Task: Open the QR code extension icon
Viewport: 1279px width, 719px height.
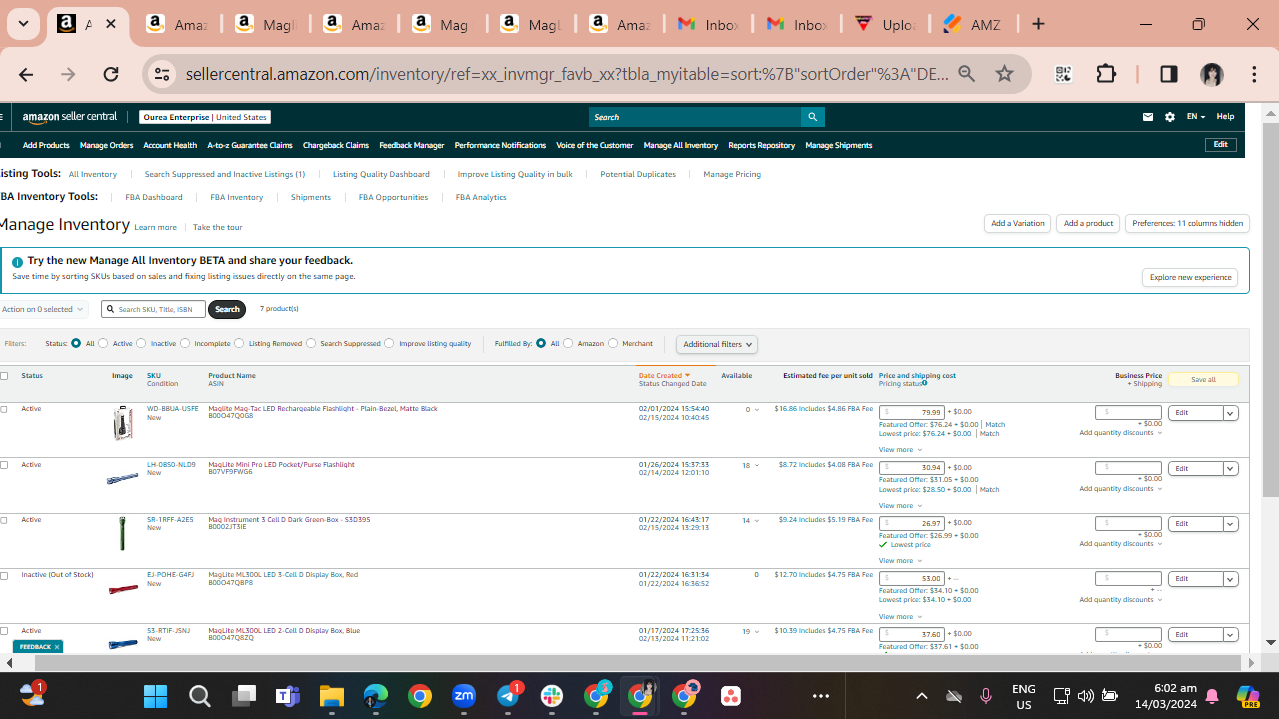Action: 1063,74
